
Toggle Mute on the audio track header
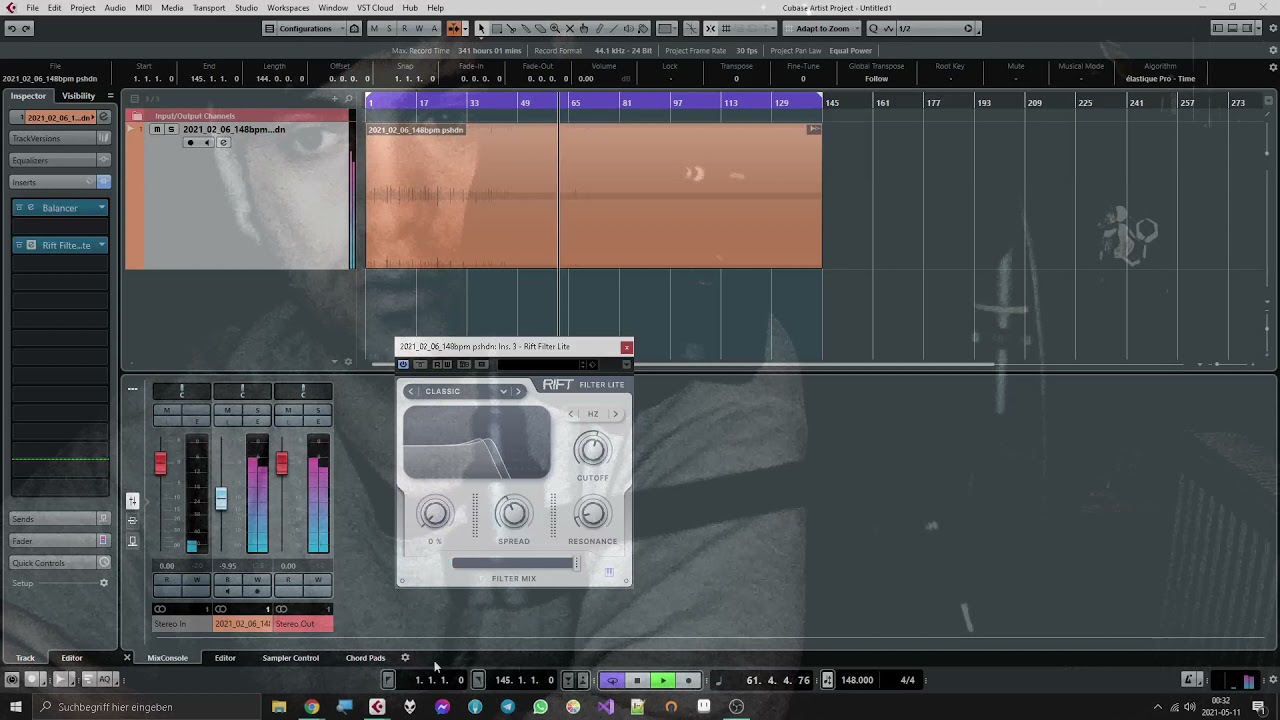click(x=156, y=130)
